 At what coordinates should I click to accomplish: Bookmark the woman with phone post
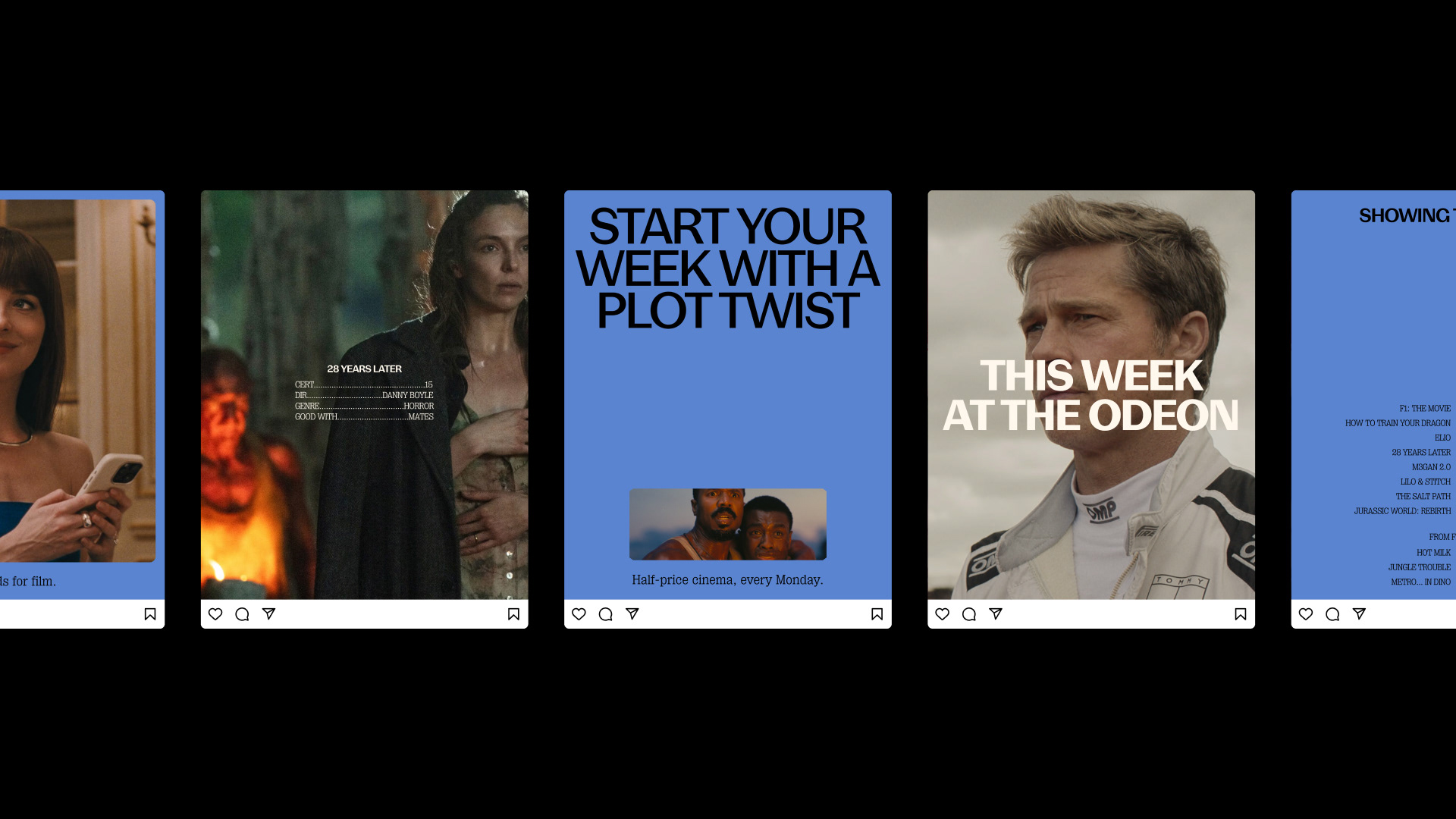[150, 614]
